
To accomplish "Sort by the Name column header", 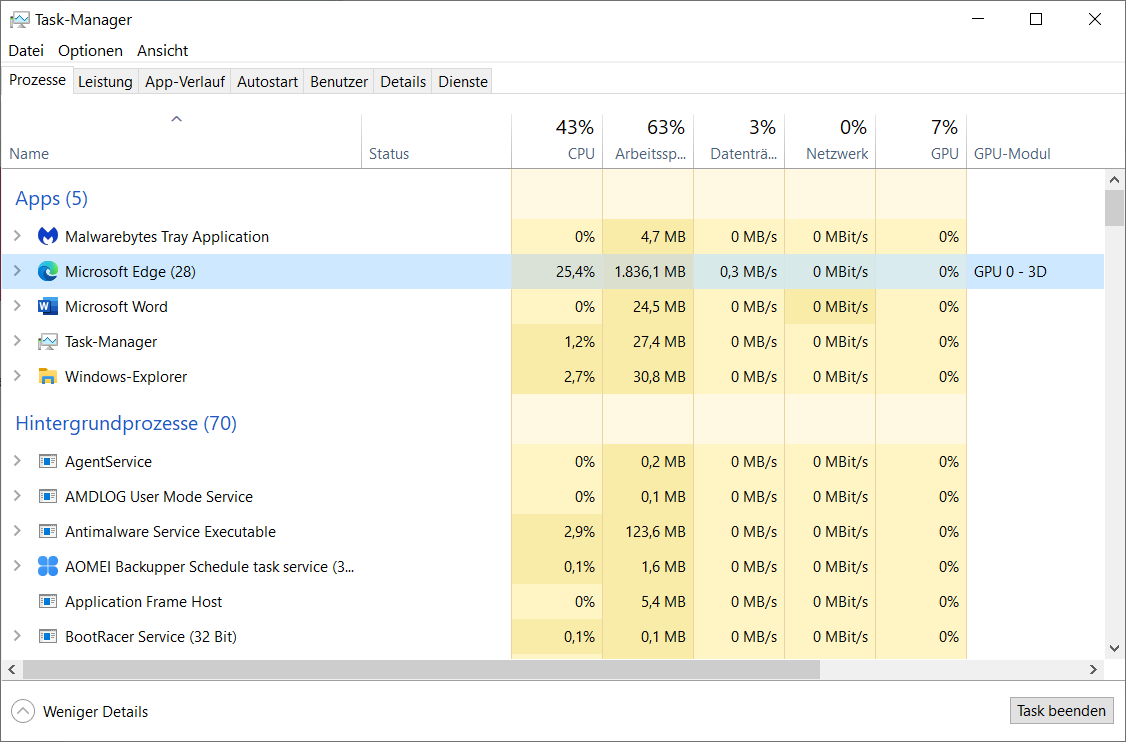I will [x=181, y=141].
